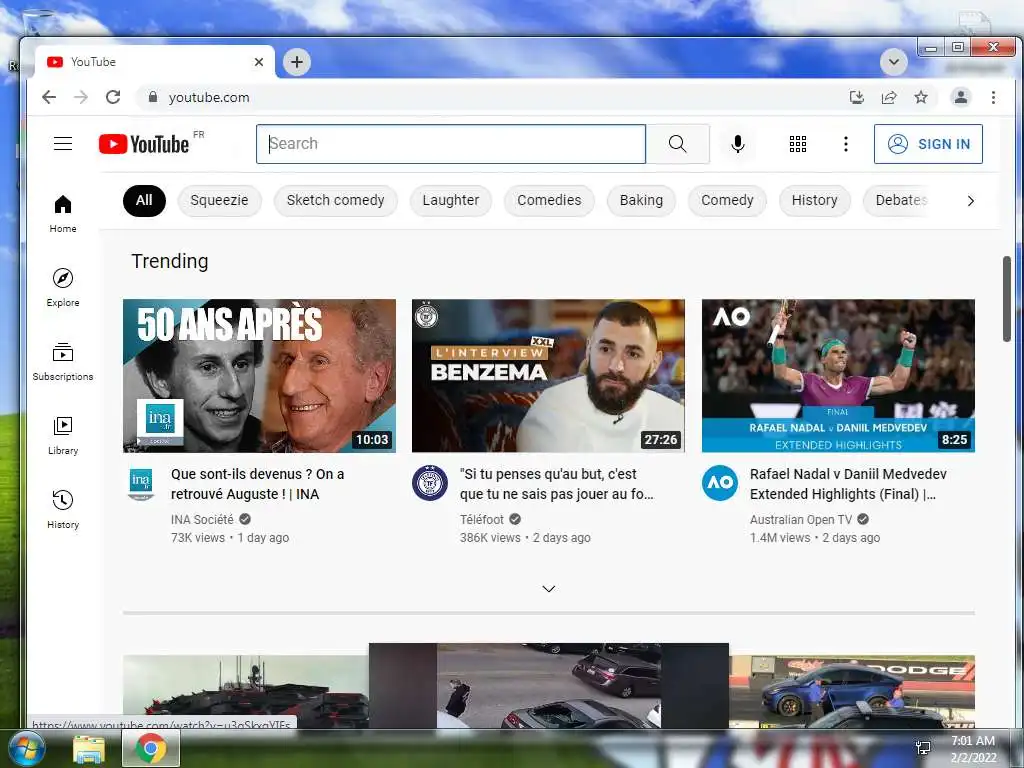The width and height of the screenshot is (1024, 768).
Task: Reload the page
Action: [x=113, y=97]
